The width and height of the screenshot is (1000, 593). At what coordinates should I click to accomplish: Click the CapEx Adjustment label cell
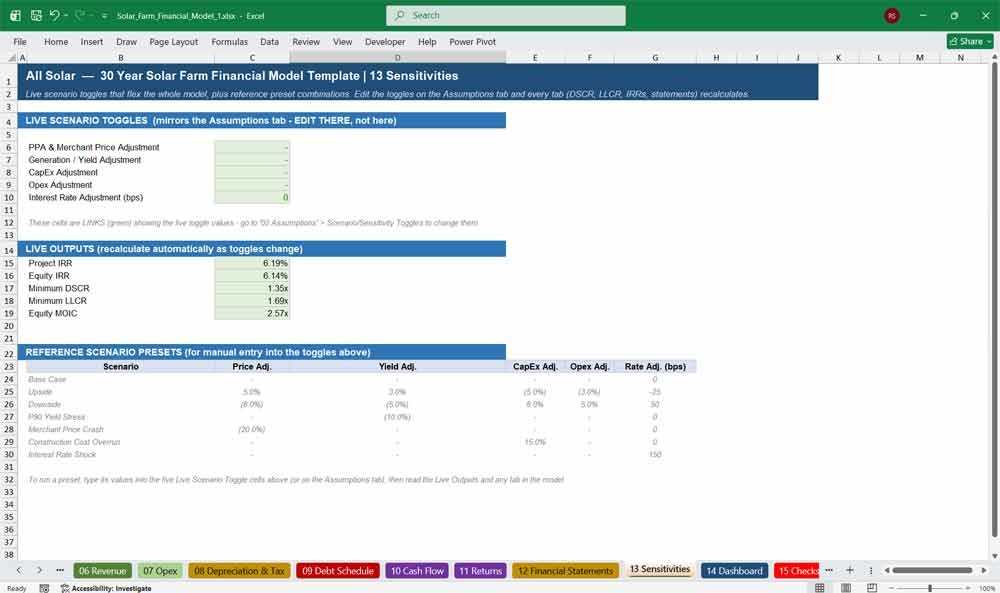tap(62, 172)
